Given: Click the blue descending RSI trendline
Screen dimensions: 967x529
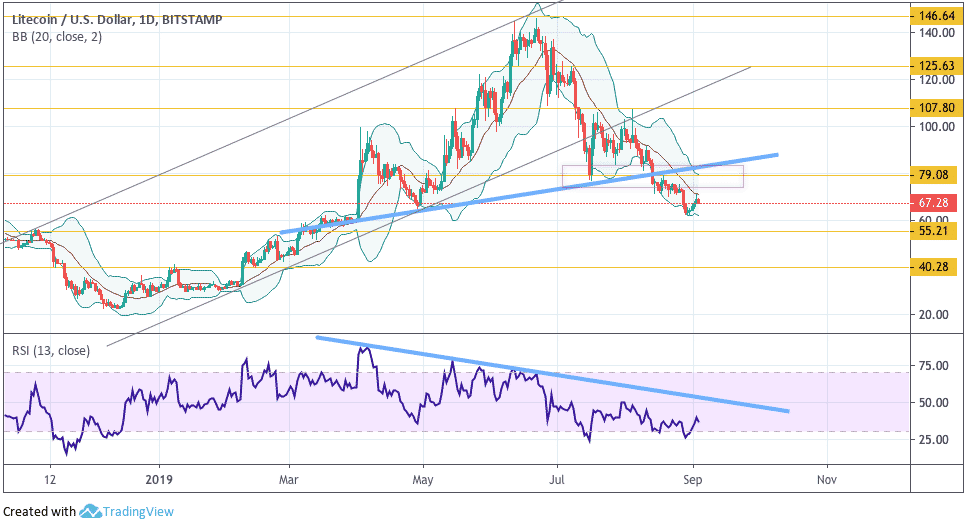Looking at the screenshot, I should [x=552, y=374].
